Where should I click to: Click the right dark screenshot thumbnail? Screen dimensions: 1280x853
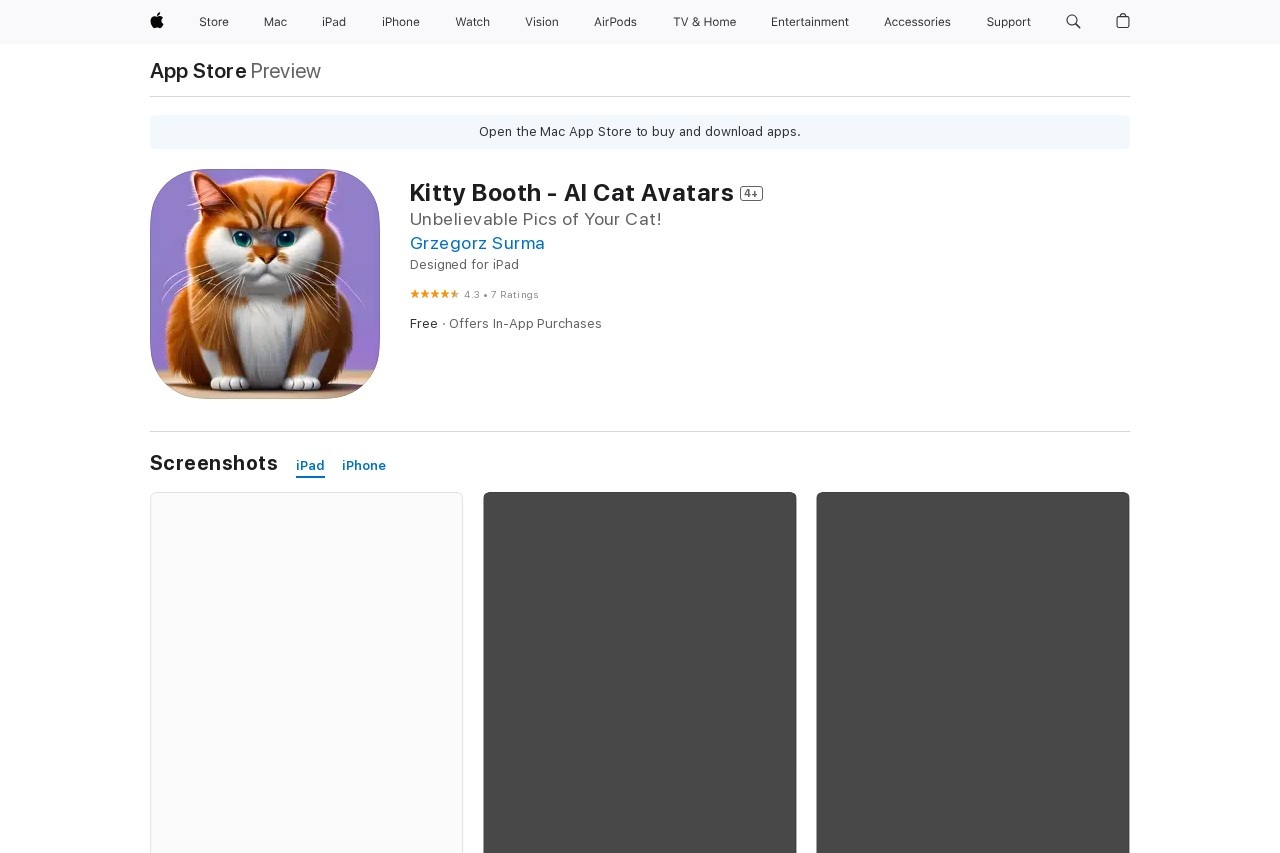973,672
